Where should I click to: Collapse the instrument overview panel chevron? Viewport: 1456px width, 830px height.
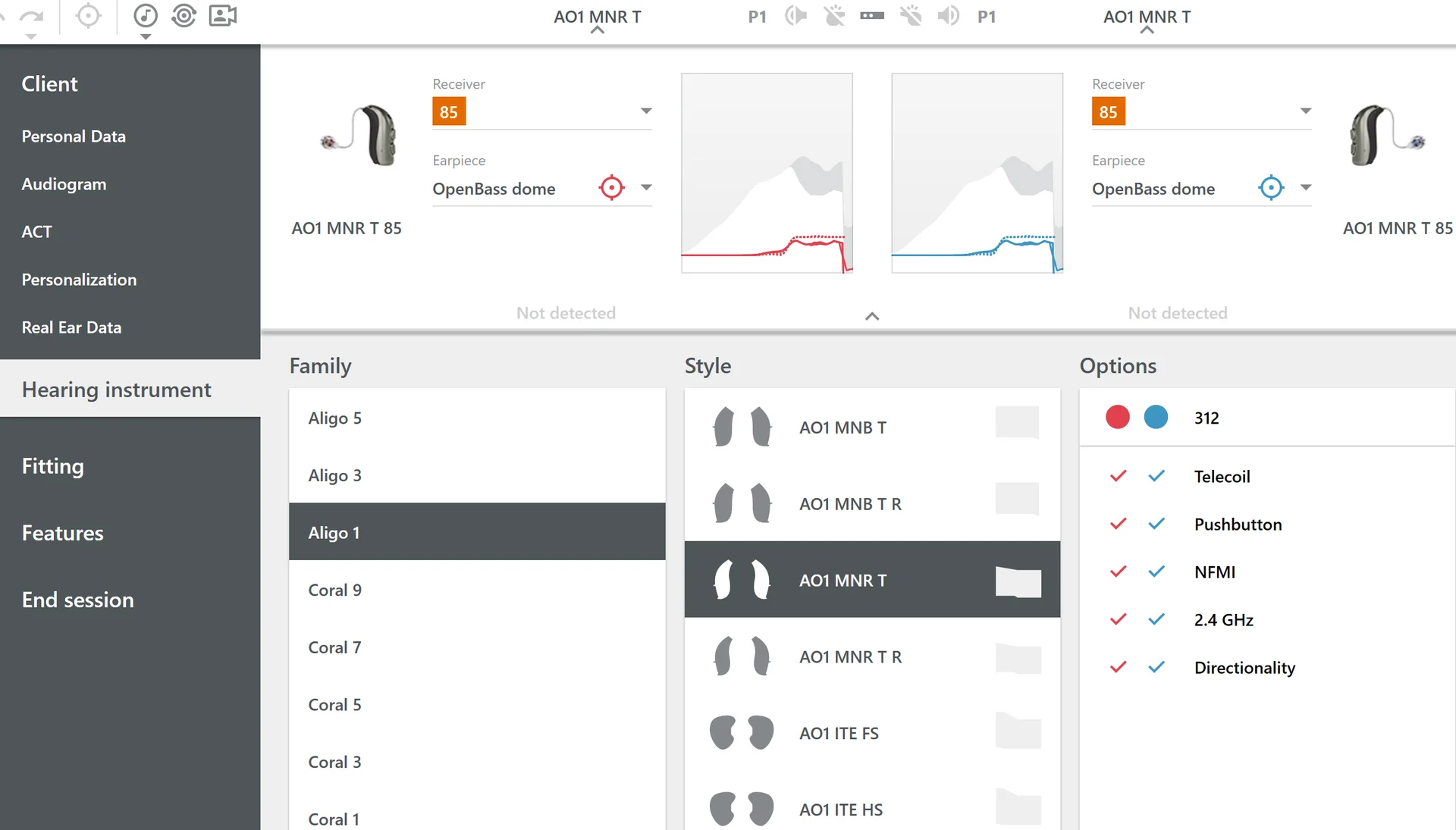tap(872, 316)
